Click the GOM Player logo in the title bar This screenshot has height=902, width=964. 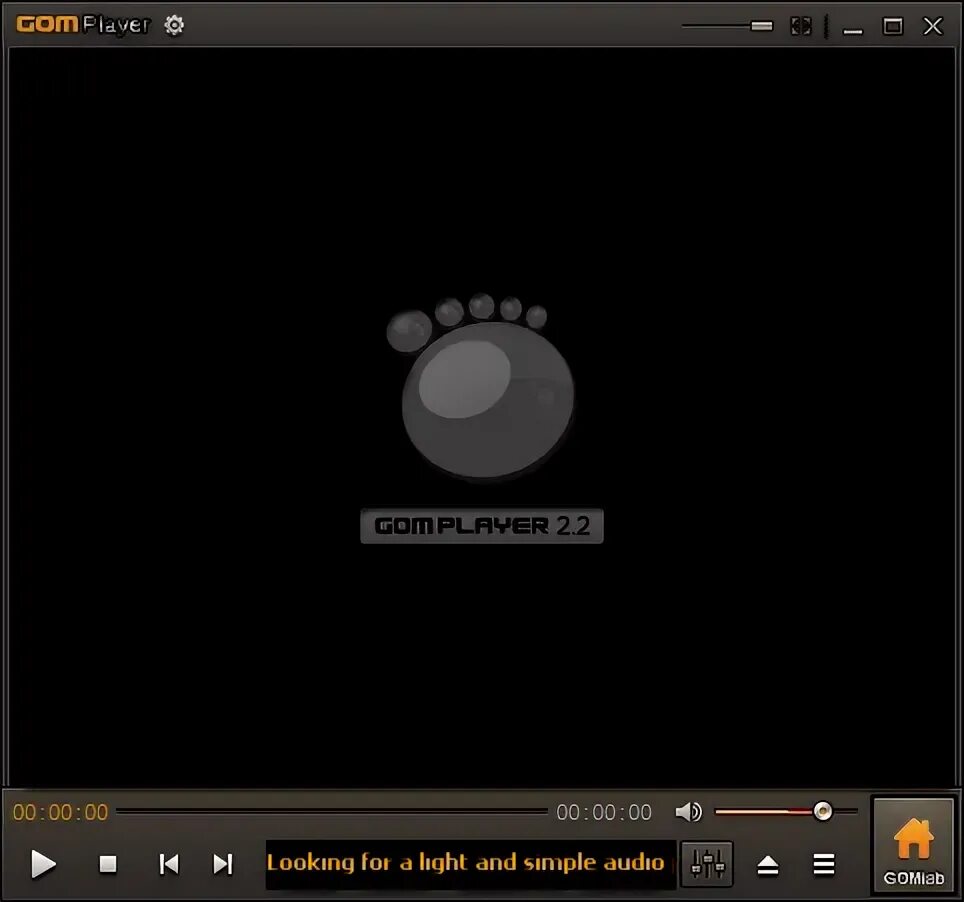[x=83, y=25]
